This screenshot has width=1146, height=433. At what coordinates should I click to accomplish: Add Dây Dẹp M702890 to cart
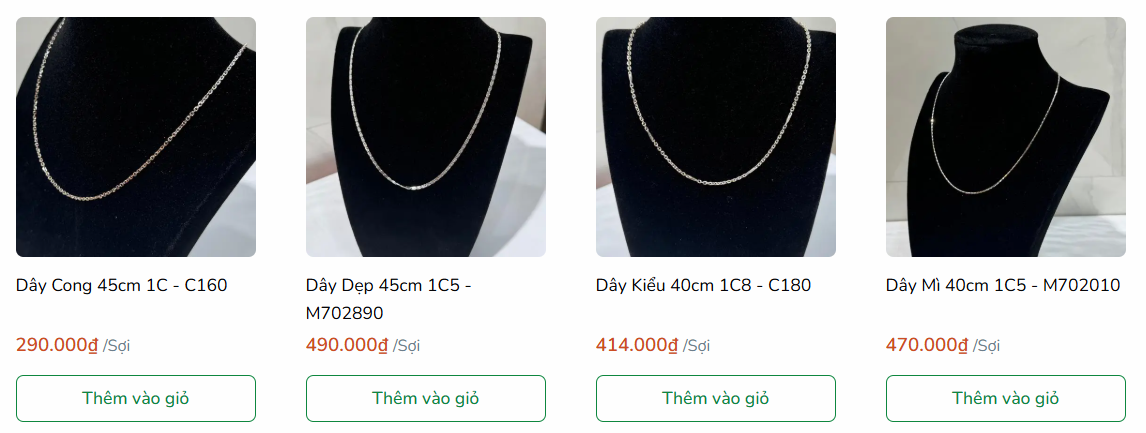[x=425, y=399]
